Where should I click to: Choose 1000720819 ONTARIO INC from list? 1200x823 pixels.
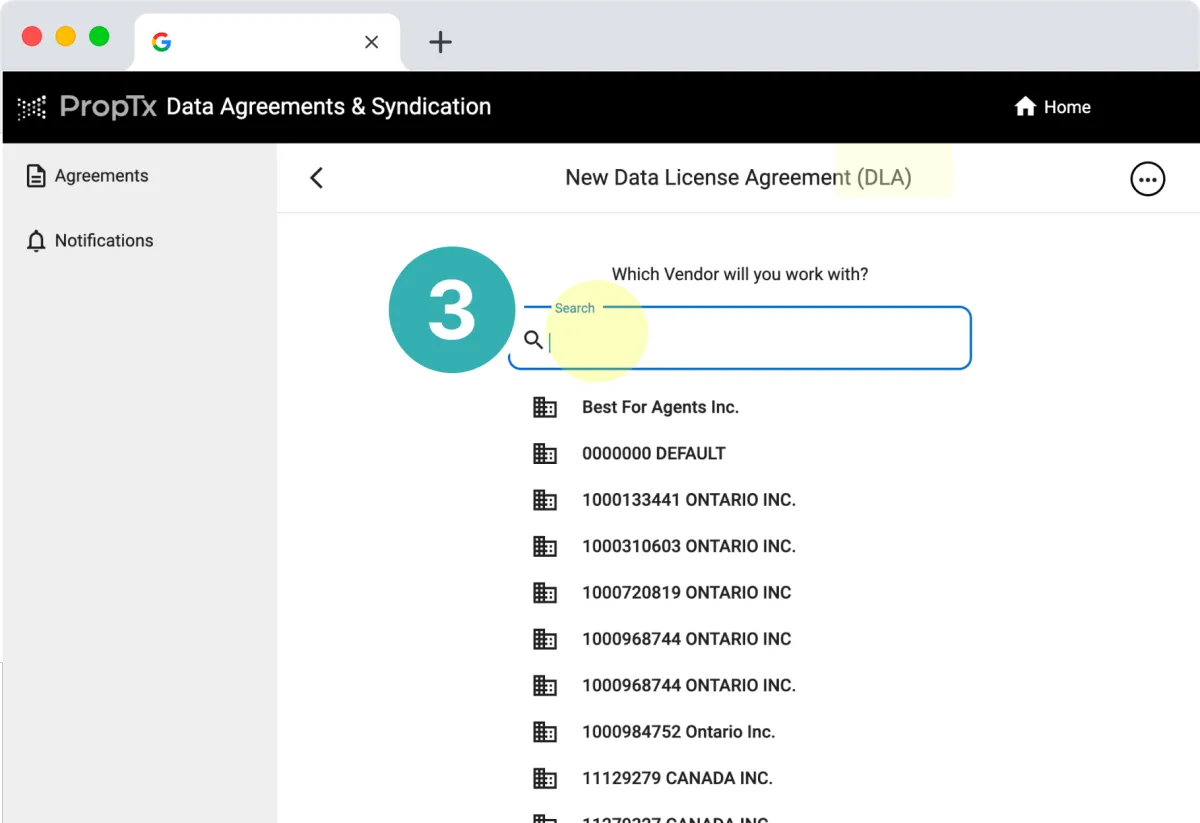point(686,592)
